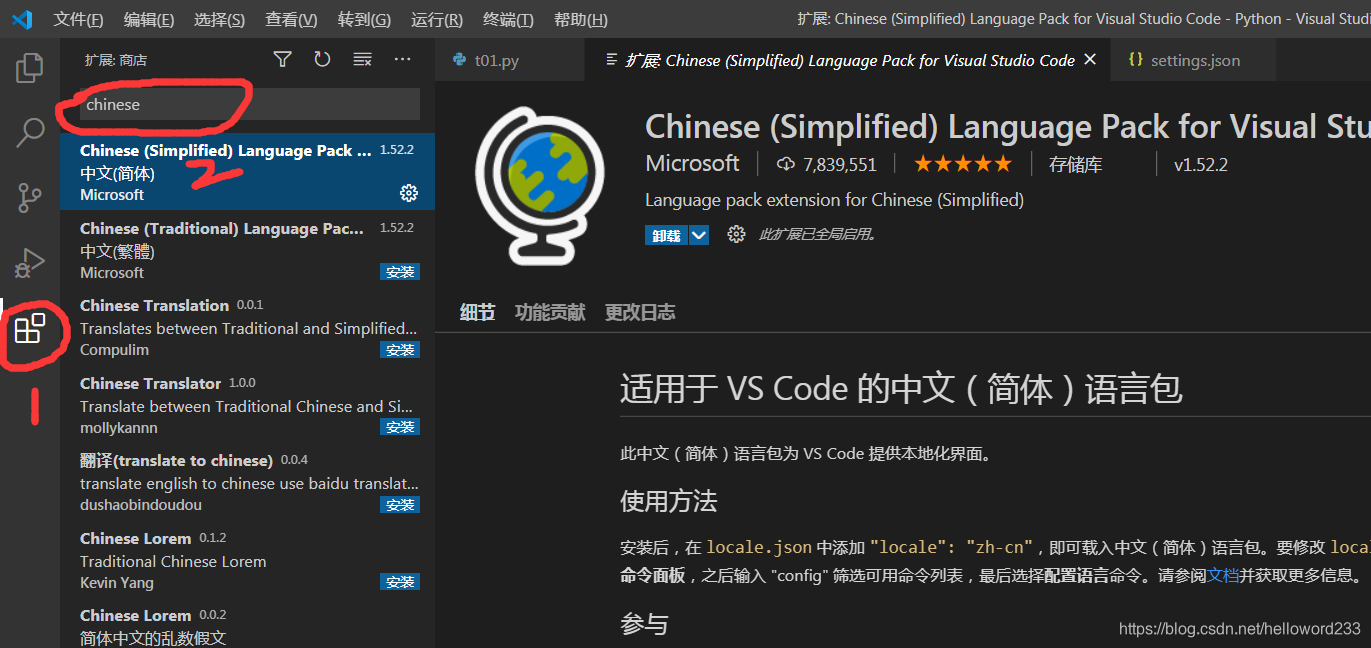This screenshot has height=648, width=1371.
Task: Open the extensions panel more actions menu
Action: tap(402, 60)
